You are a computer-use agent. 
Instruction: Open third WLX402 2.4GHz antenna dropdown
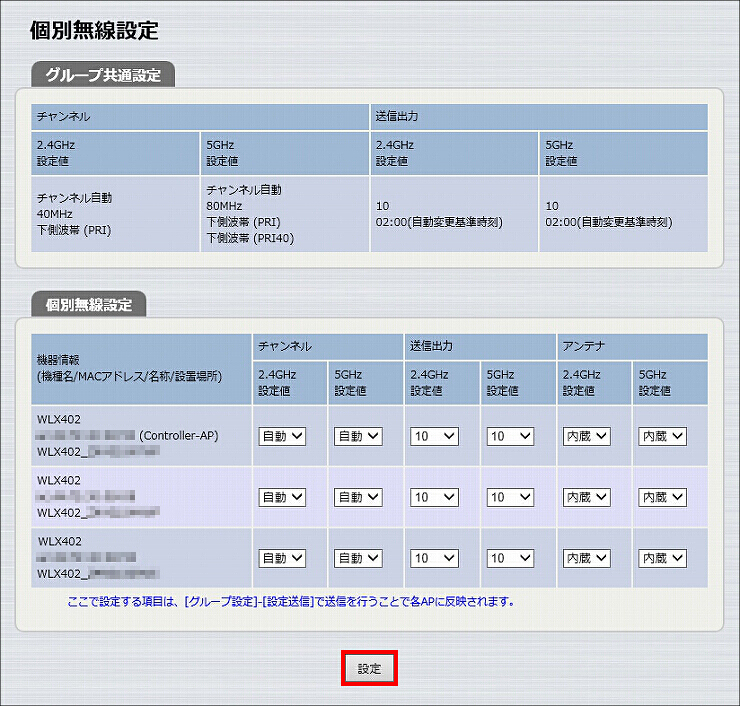[x=587, y=558]
